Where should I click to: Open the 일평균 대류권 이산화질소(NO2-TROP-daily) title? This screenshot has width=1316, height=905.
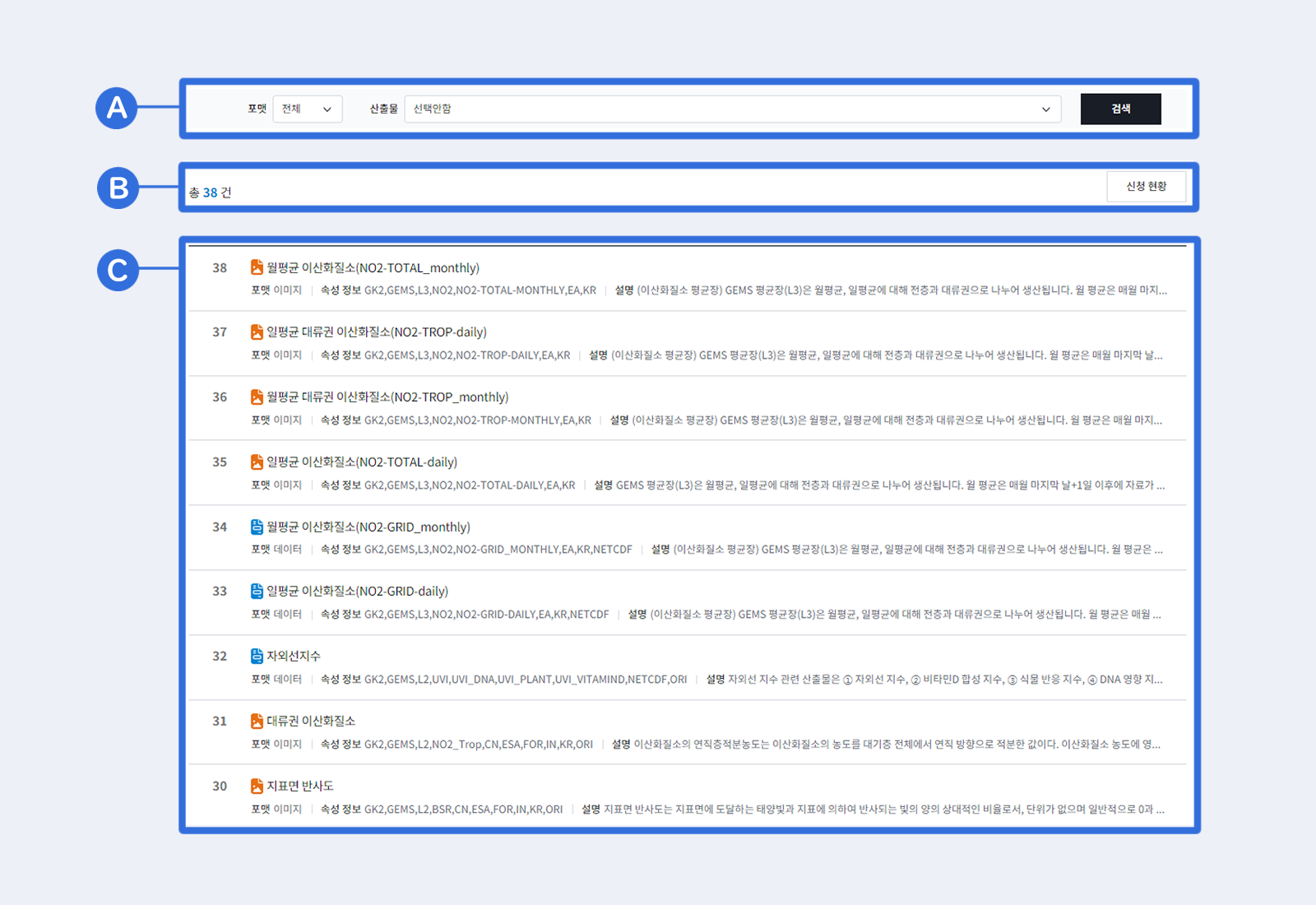tap(377, 332)
